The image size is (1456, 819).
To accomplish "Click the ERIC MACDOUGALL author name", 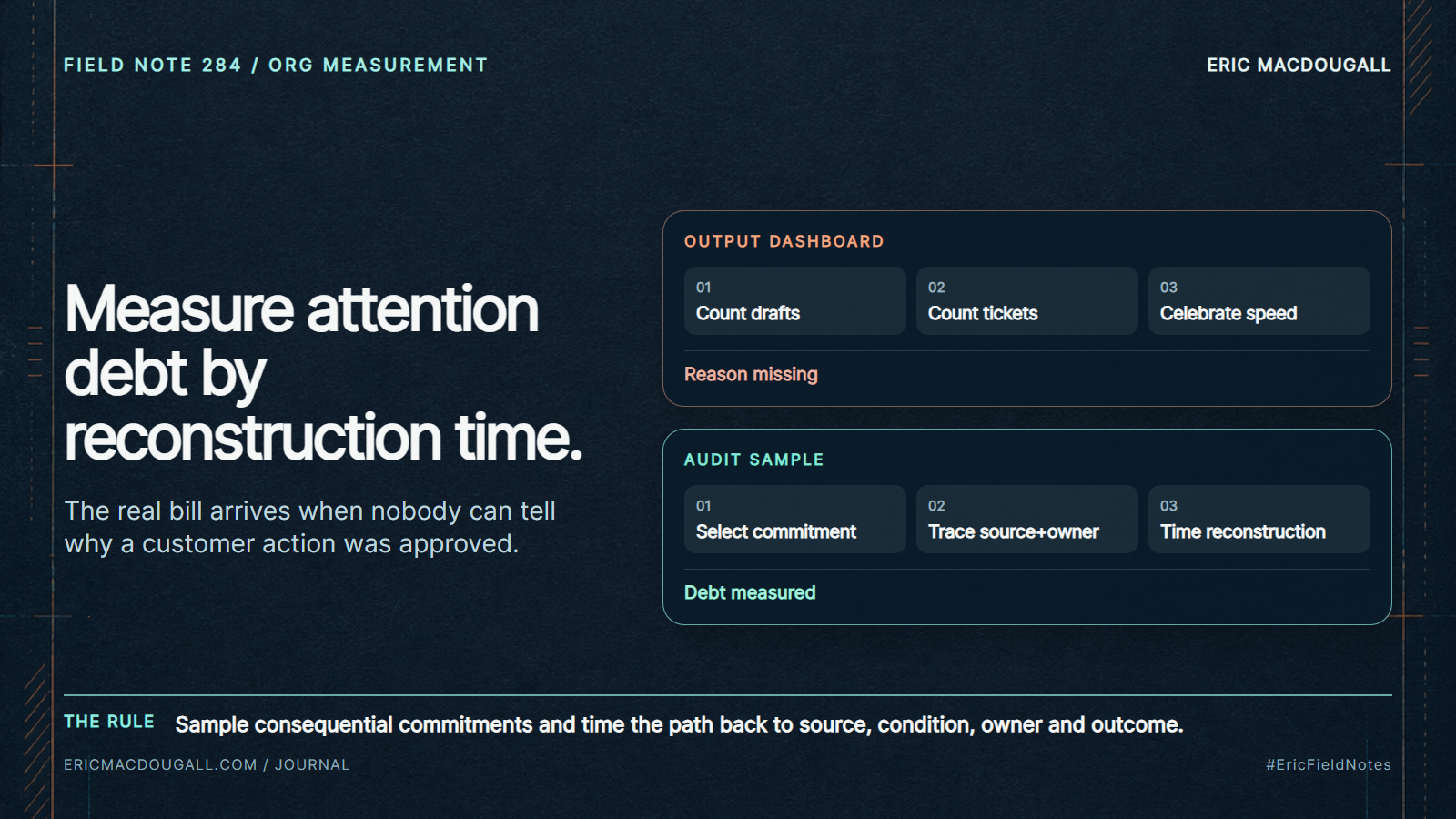I will (x=1299, y=65).
